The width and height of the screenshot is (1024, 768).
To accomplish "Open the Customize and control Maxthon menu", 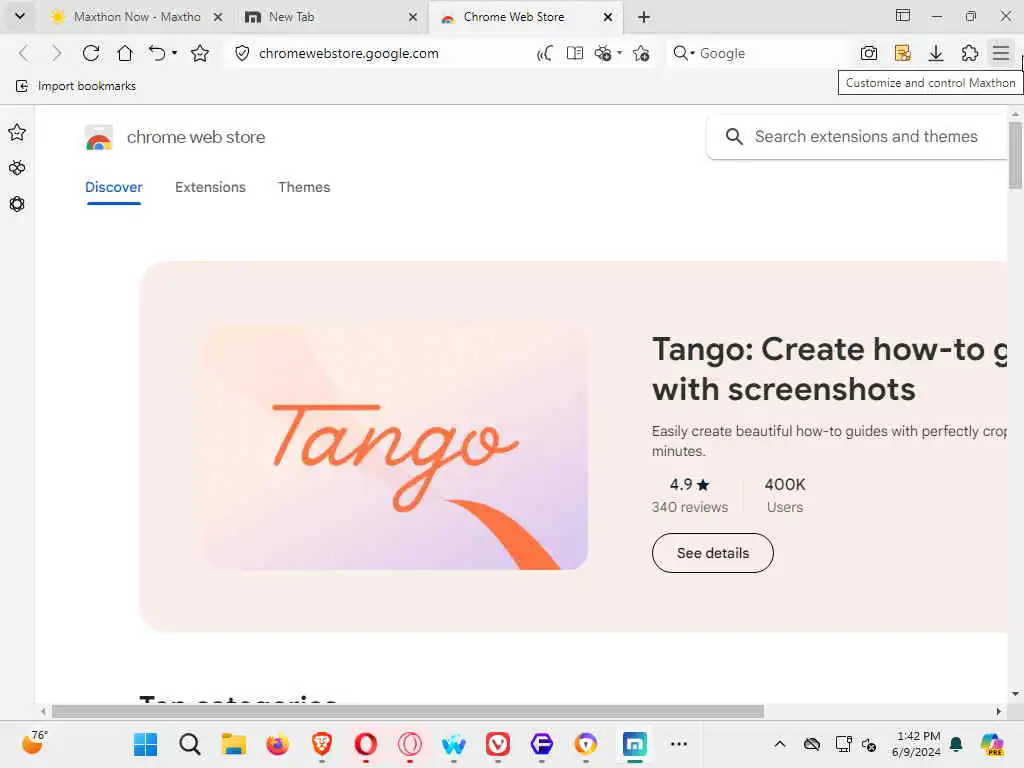I will [1001, 53].
